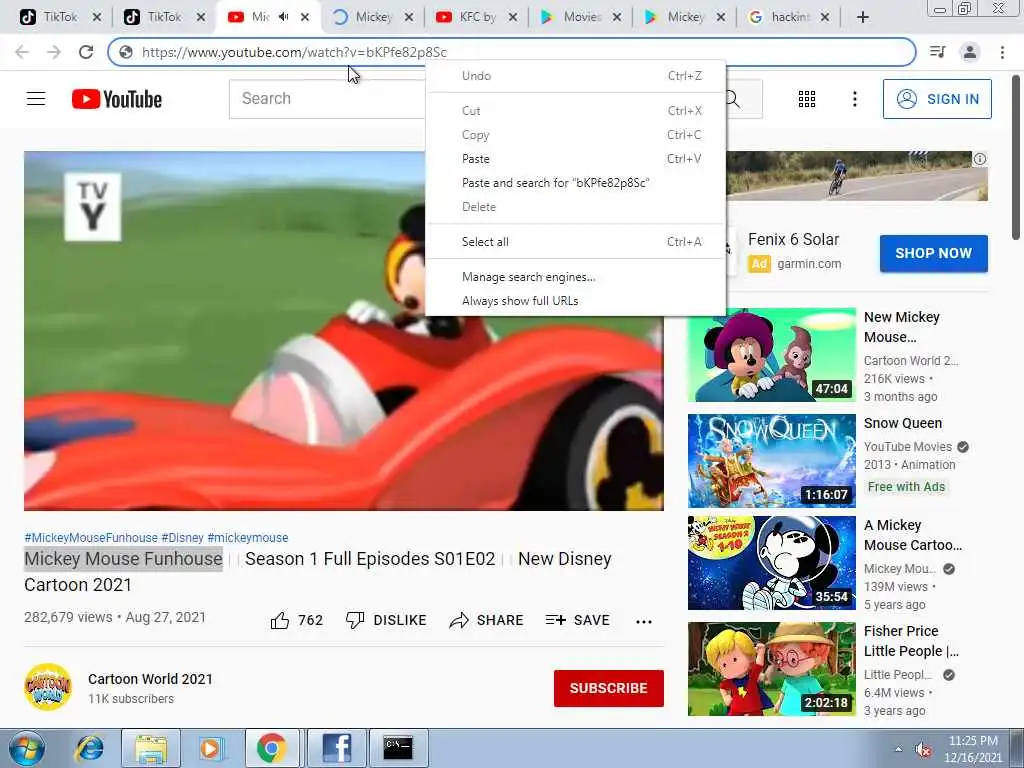View site information globe icon
The image size is (1024, 768).
126,52
